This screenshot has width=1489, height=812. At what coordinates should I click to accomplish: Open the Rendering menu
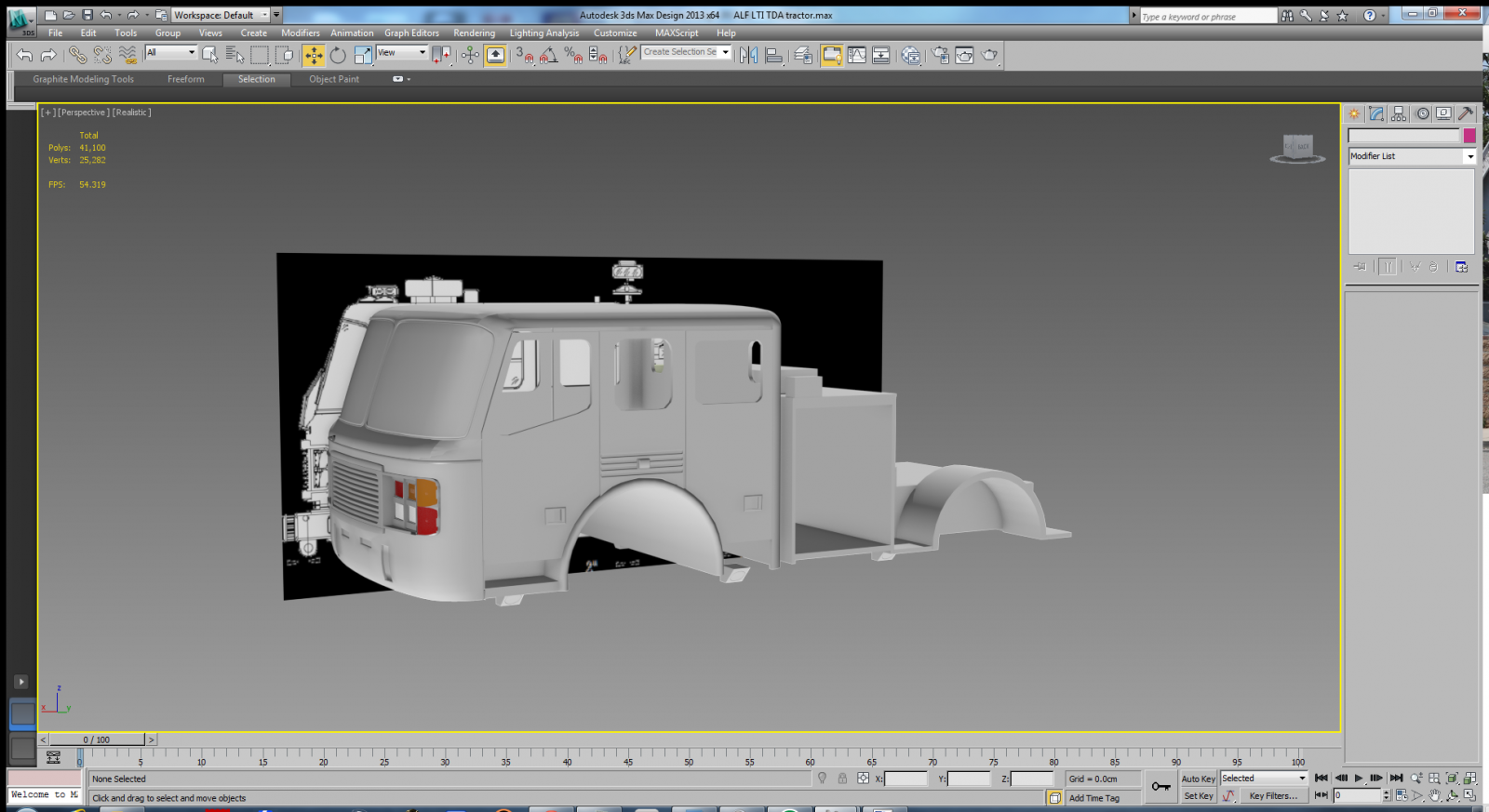click(474, 33)
